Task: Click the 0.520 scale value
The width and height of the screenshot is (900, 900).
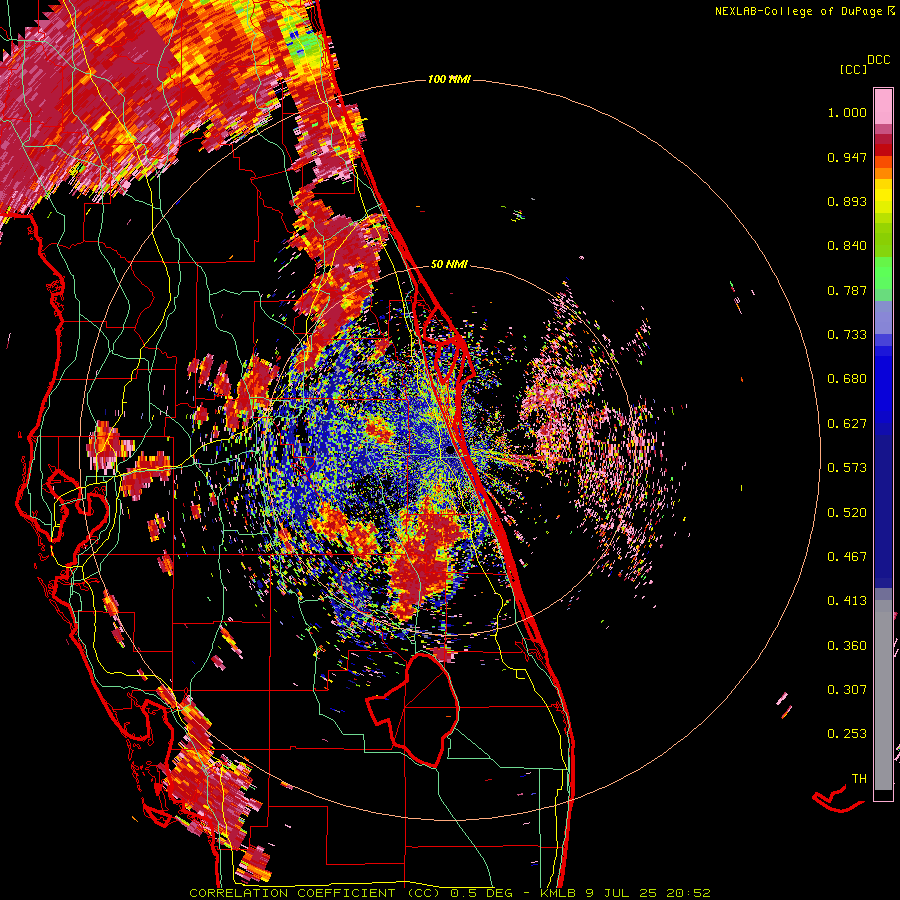Action: point(847,513)
